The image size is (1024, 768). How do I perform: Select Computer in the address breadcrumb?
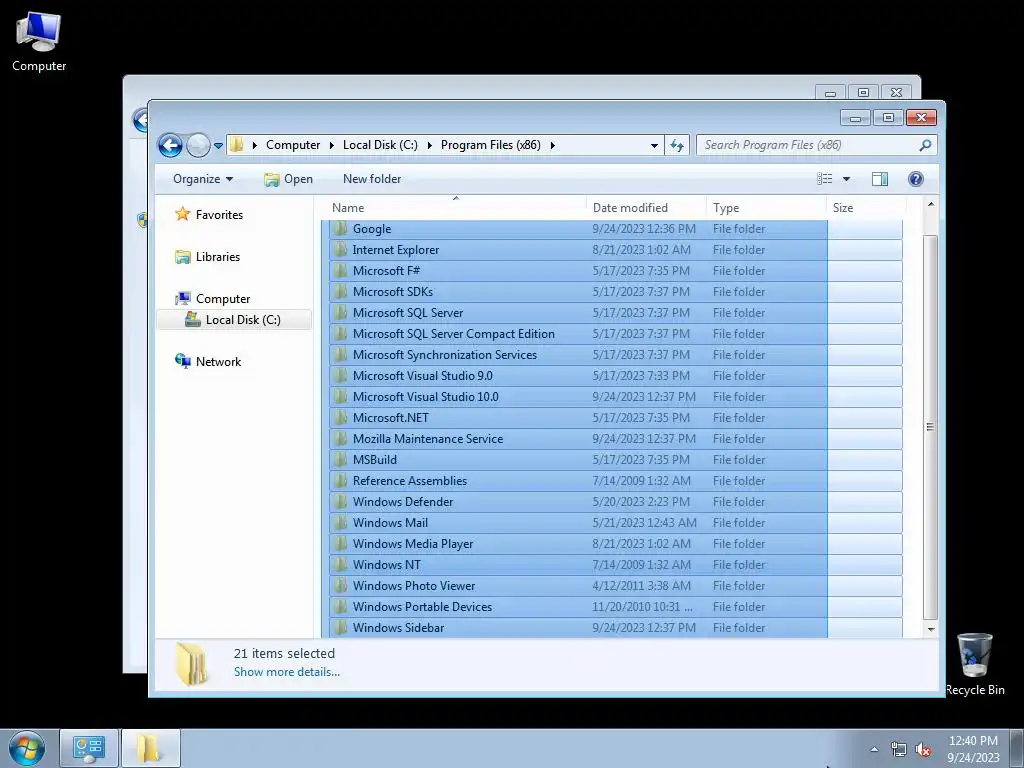[x=293, y=145]
